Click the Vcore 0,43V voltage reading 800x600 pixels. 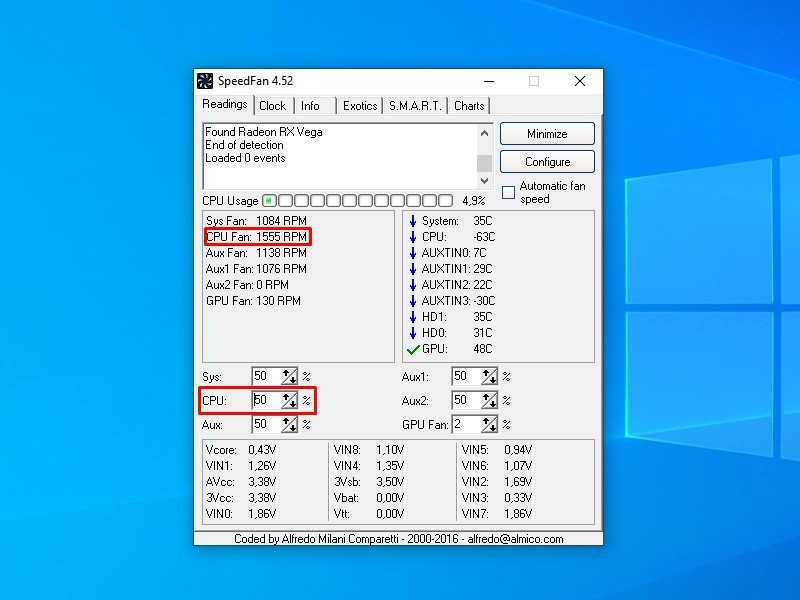241,450
